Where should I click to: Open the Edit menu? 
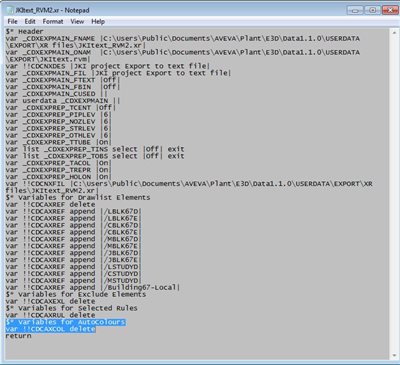pyautogui.click(x=30, y=21)
